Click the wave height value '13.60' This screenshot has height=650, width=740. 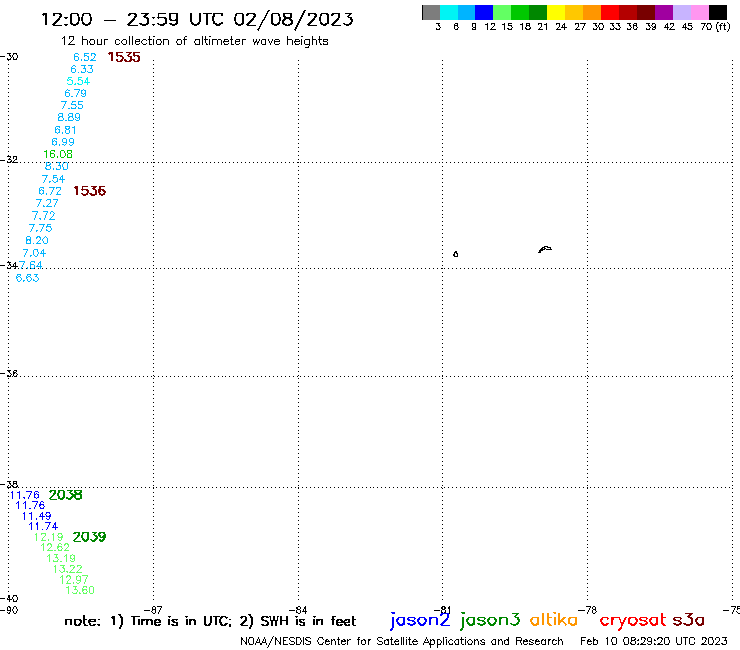pyautogui.click(x=80, y=590)
